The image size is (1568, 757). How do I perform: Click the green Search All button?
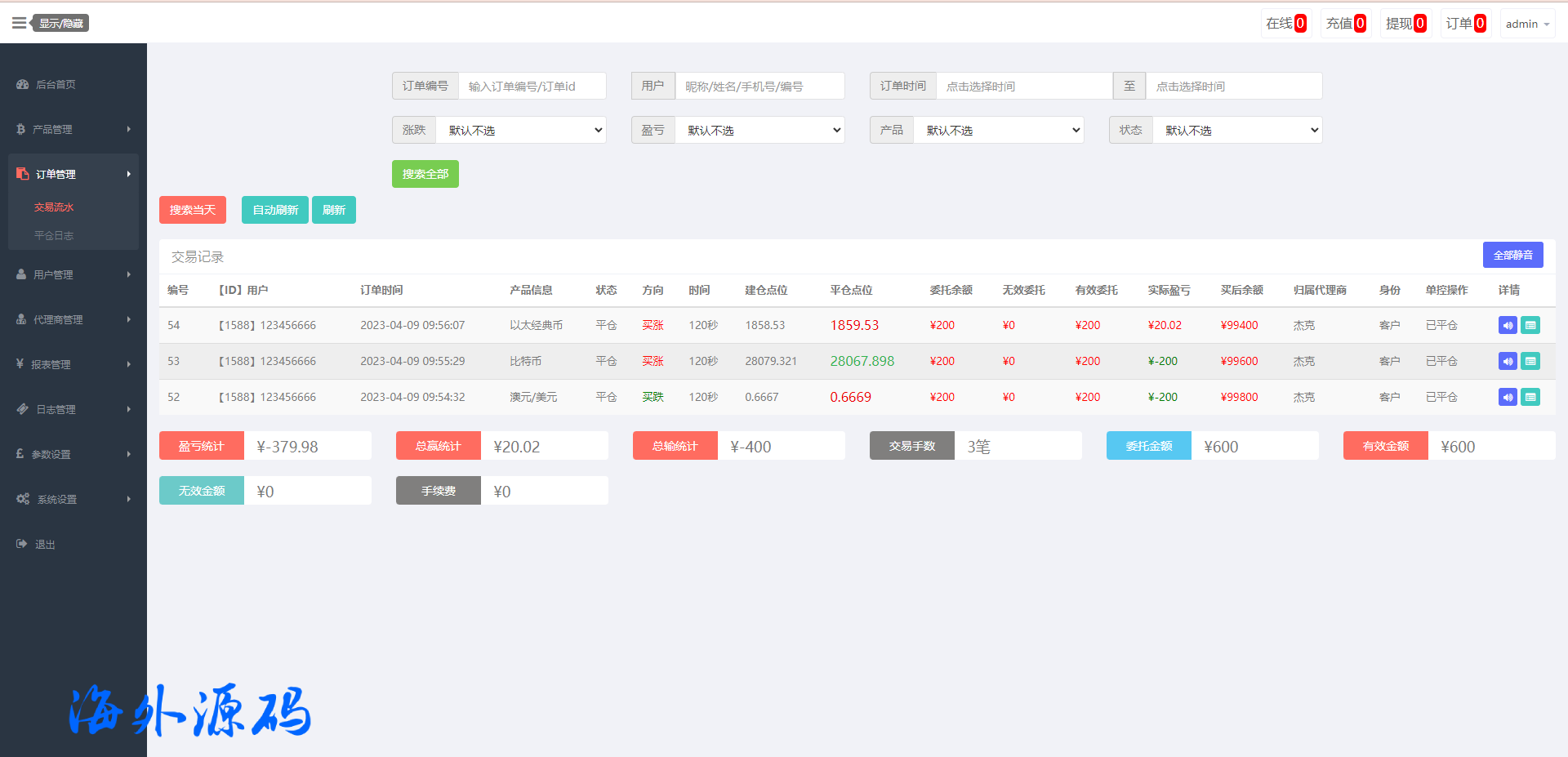425,174
